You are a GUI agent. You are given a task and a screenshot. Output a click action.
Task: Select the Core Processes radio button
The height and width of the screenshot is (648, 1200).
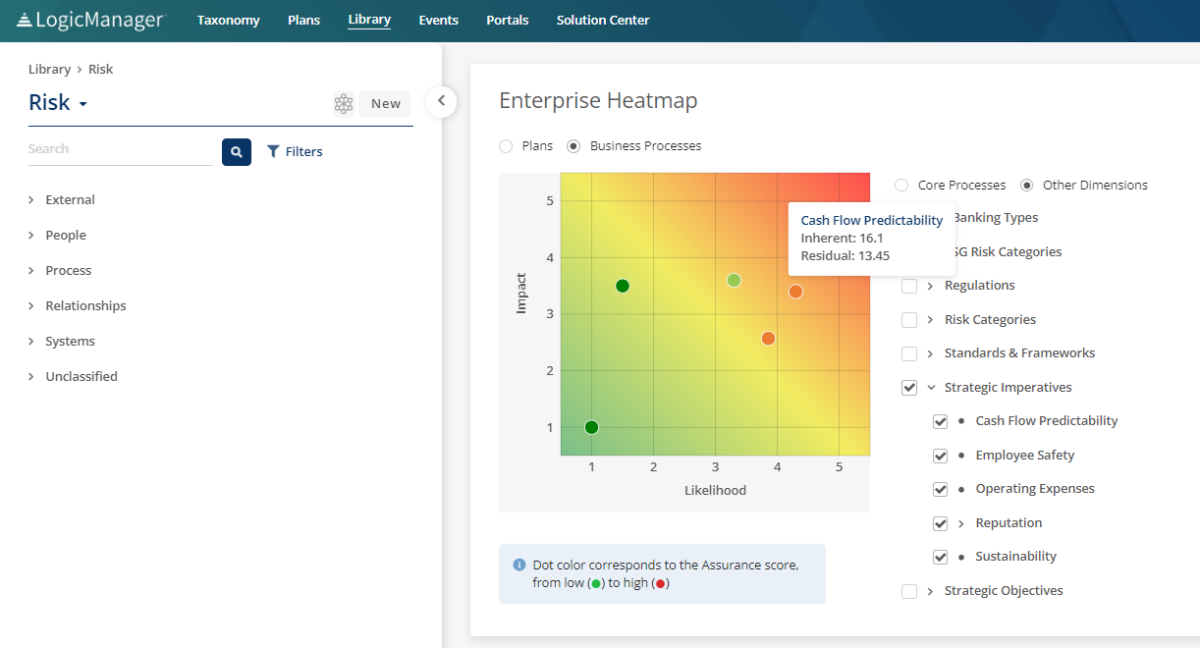[x=902, y=185]
